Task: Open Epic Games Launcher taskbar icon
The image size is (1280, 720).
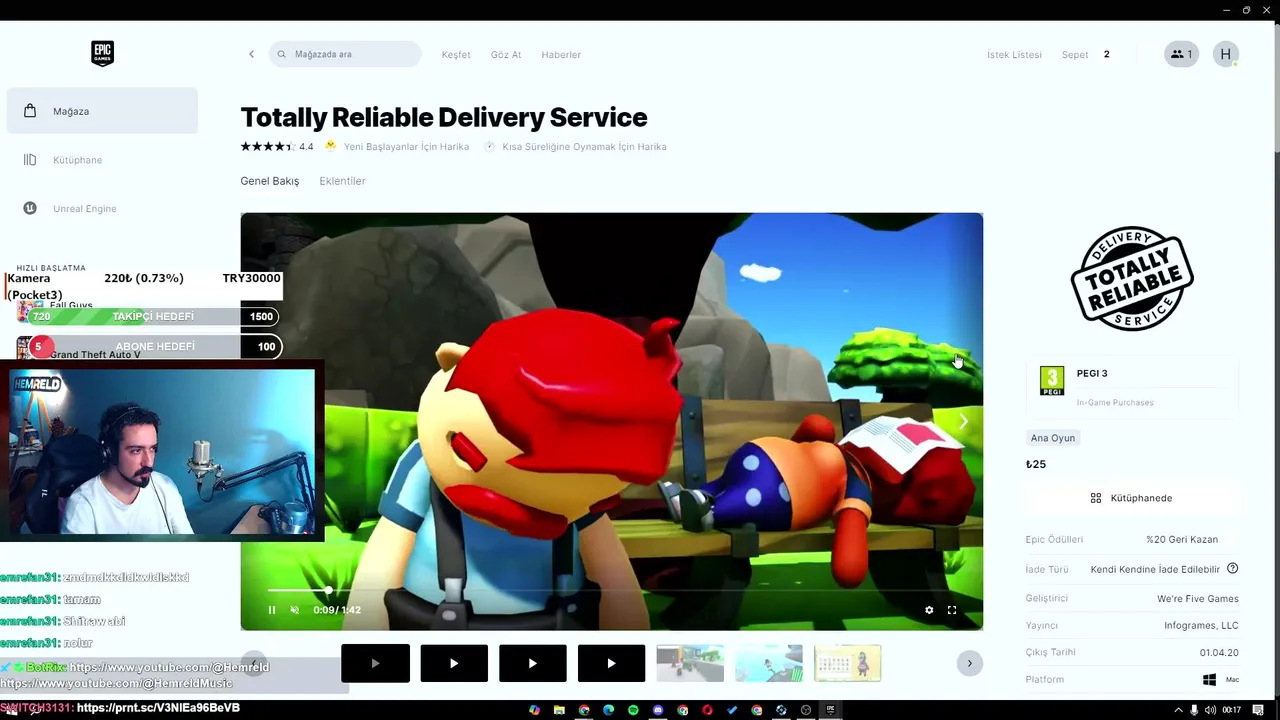Action: pyautogui.click(x=830, y=710)
